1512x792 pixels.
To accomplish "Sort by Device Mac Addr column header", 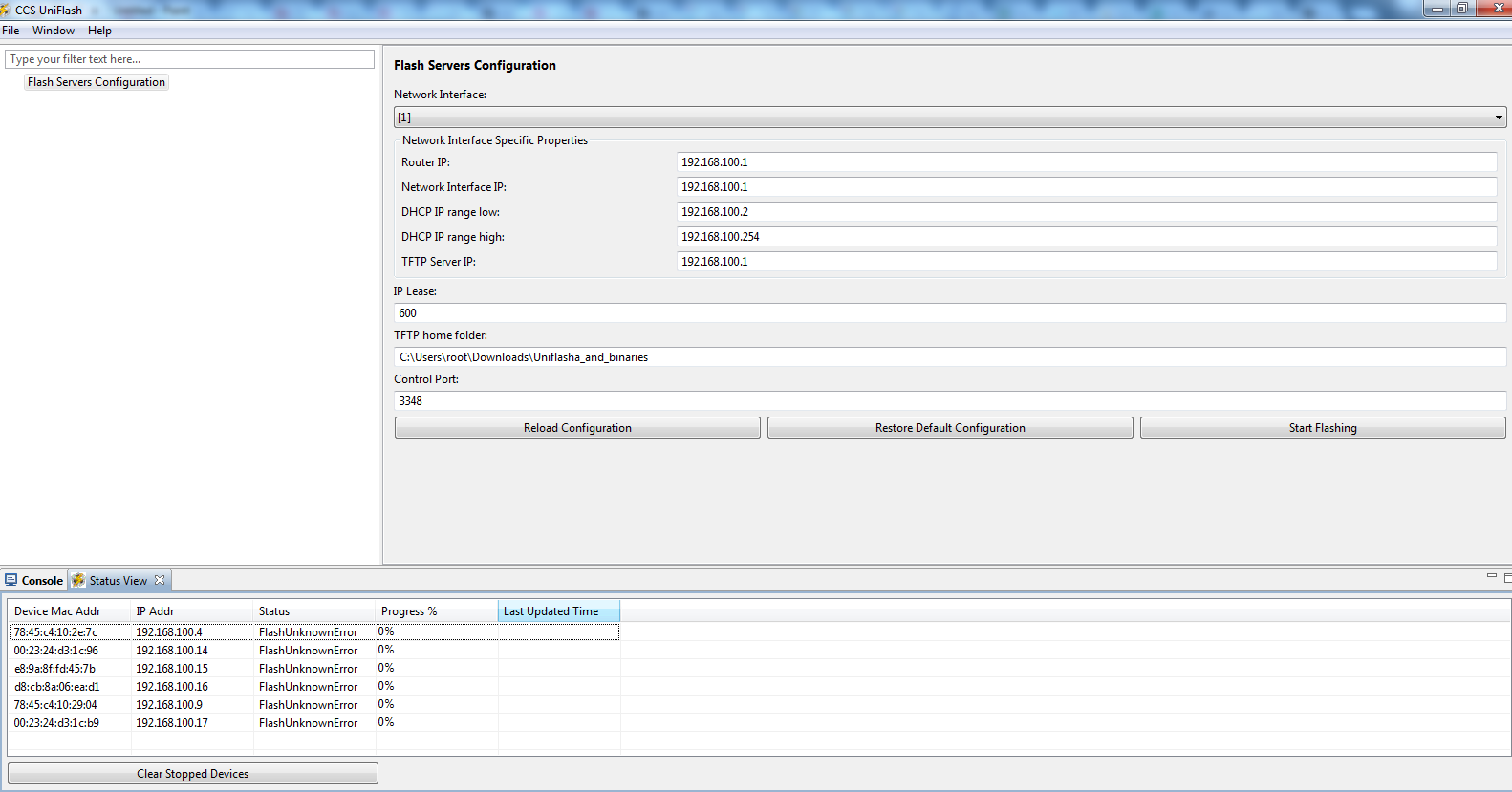I will click(69, 611).
